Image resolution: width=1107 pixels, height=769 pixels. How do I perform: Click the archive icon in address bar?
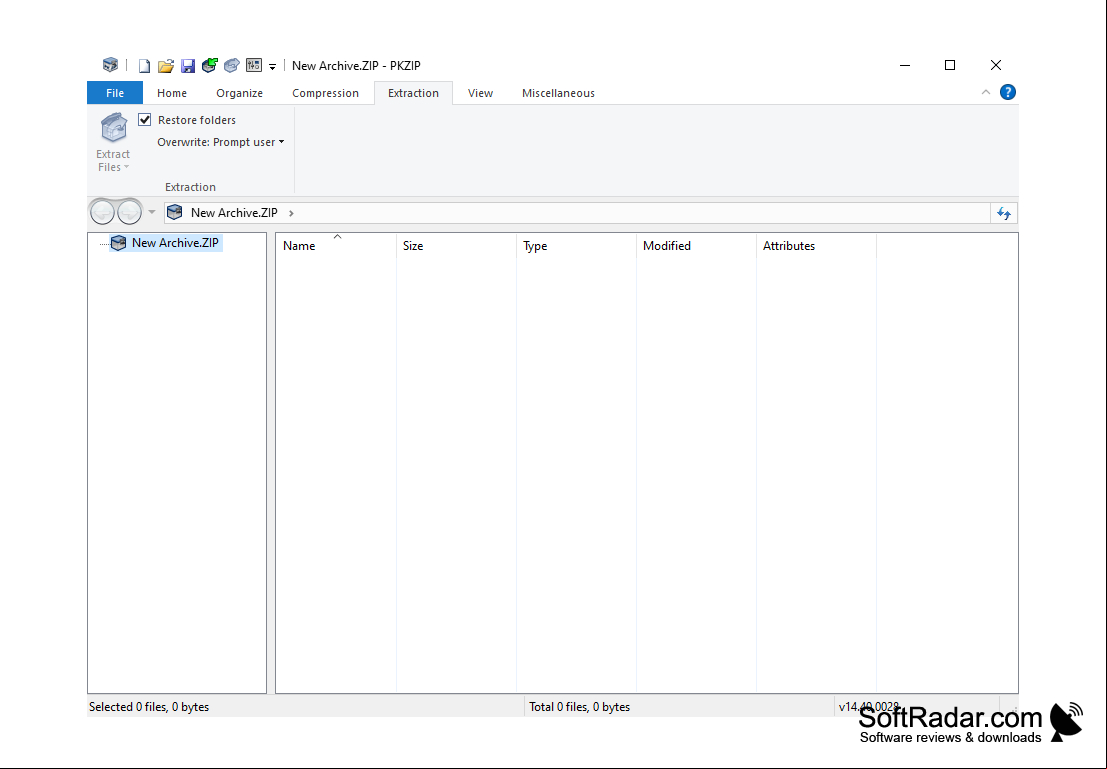tap(174, 212)
